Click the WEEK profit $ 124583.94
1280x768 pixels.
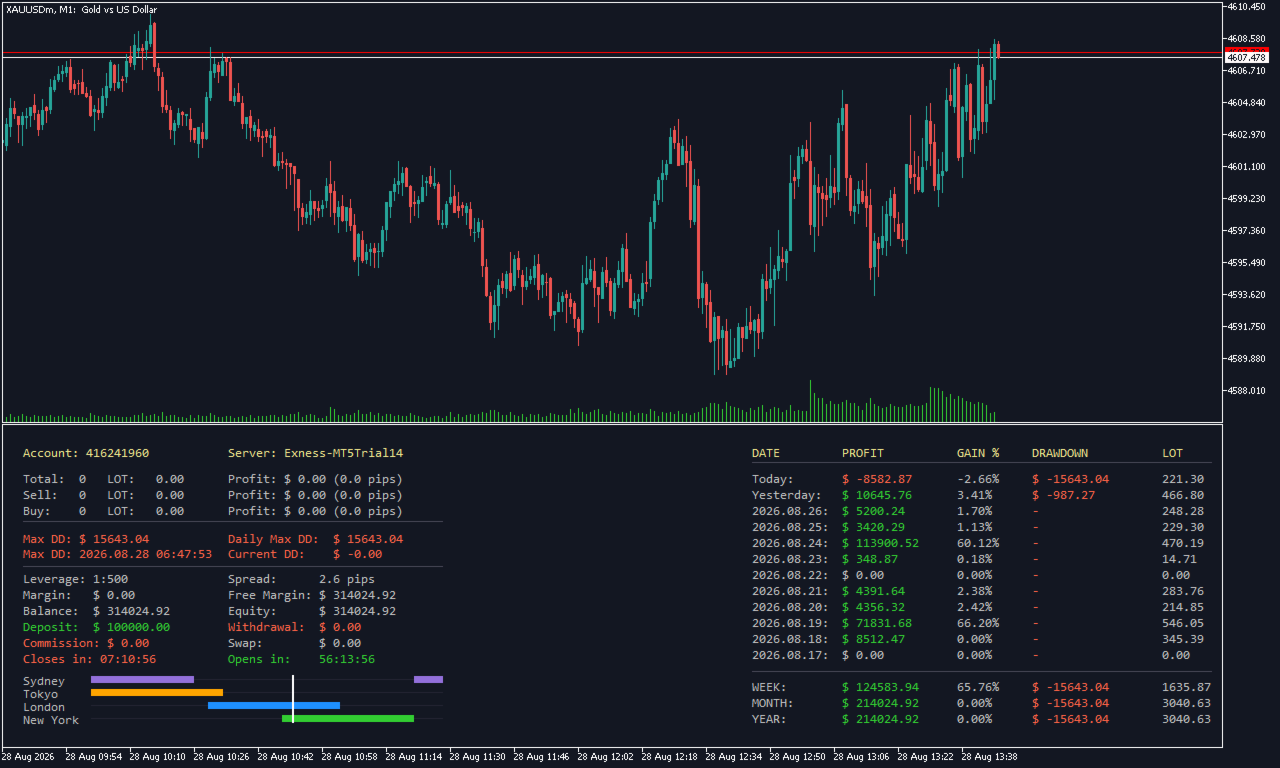tap(880, 687)
